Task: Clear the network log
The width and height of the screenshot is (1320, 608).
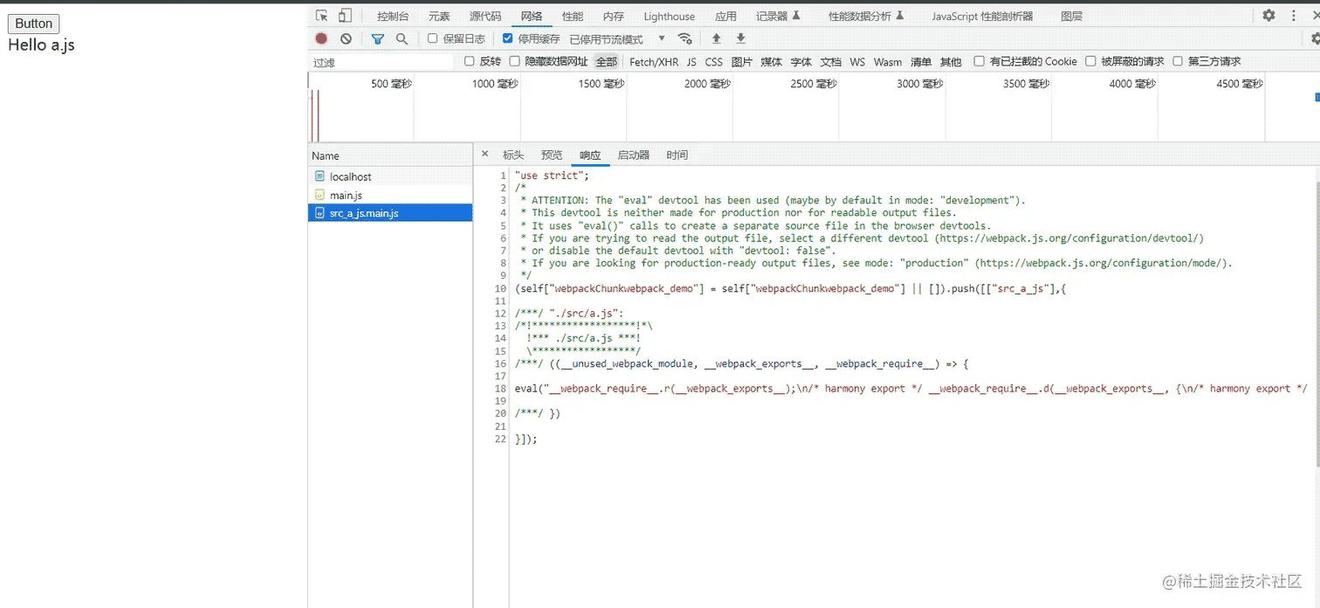Action: [346, 39]
